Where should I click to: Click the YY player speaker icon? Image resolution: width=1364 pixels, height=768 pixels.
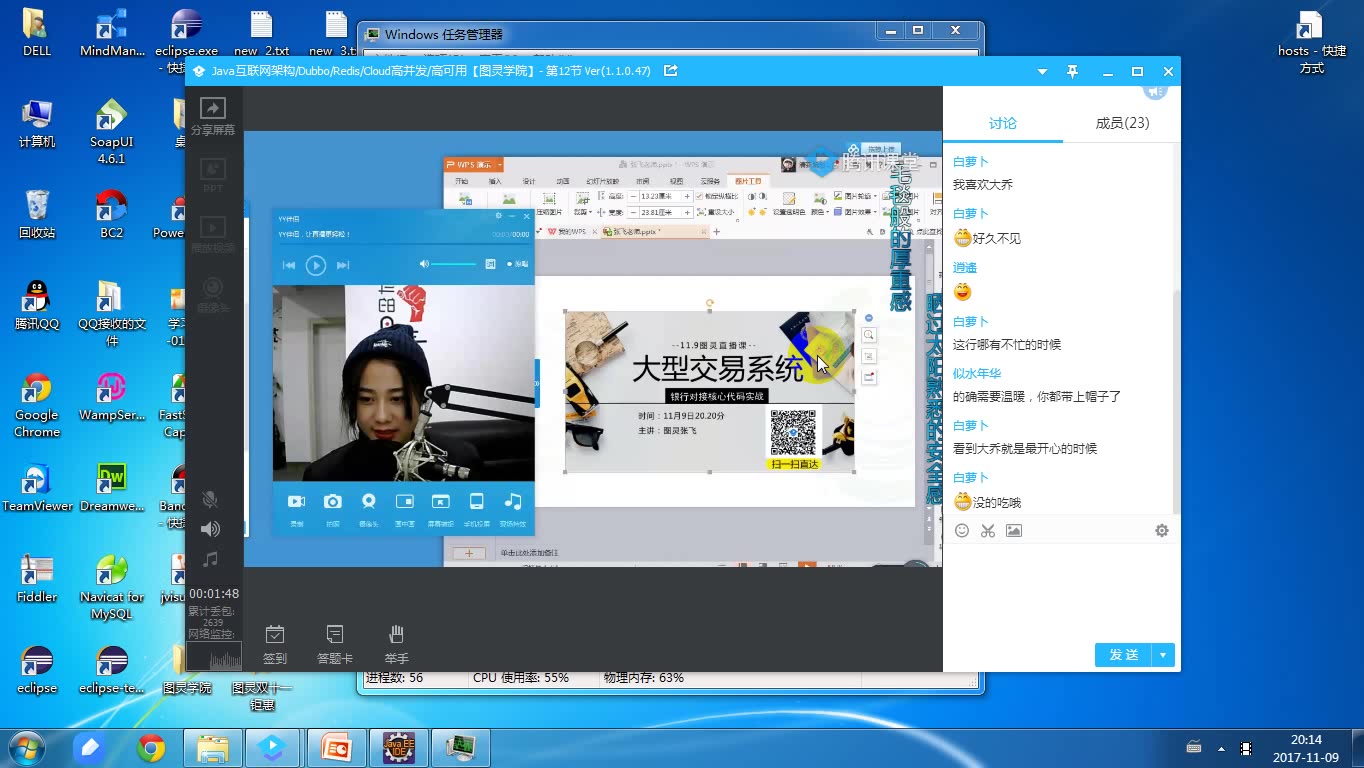pos(424,264)
